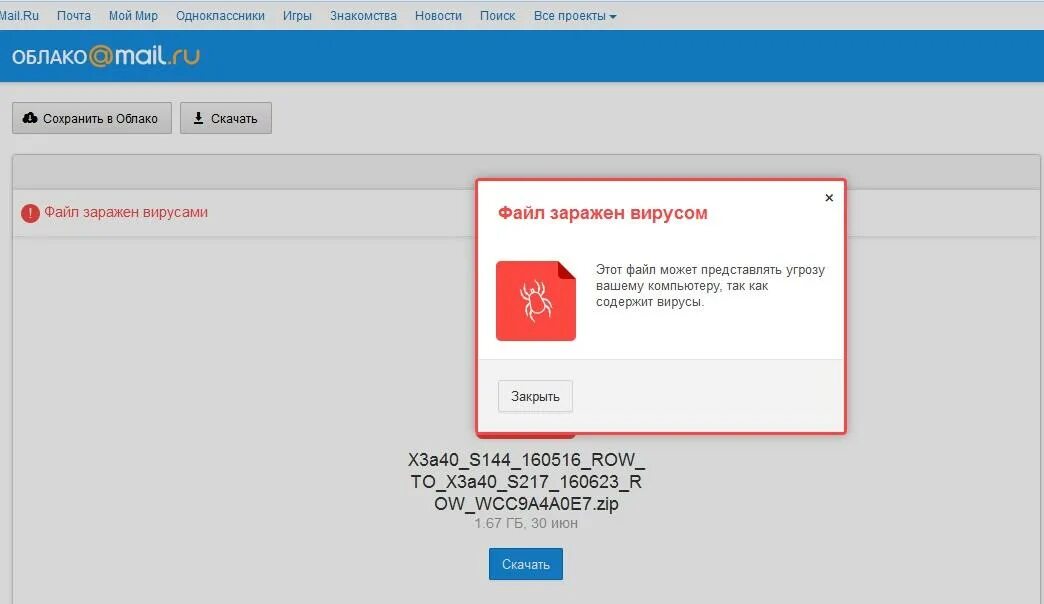Close the virus warning dialog with X
The image size is (1044, 604).
pos(828,197)
